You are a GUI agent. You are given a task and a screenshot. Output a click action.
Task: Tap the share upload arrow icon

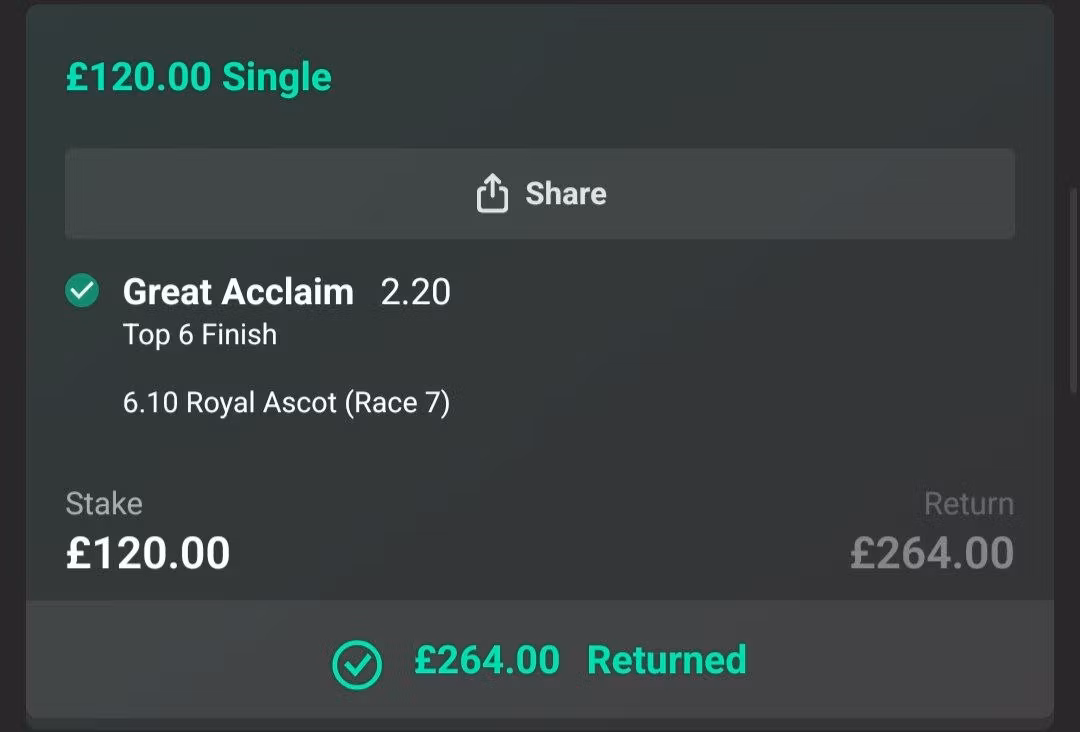click(492, 194)
